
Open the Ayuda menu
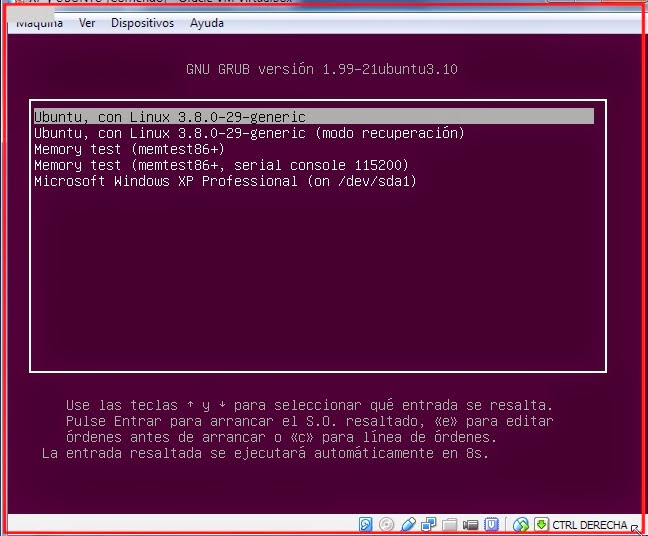point(207,23)
